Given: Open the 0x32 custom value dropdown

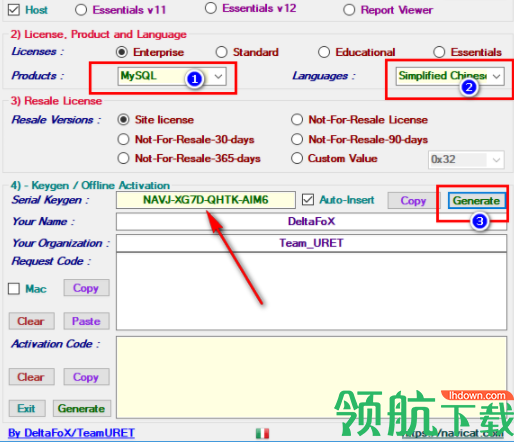Looking at the screenshot, I should click(x=466, y=160).
